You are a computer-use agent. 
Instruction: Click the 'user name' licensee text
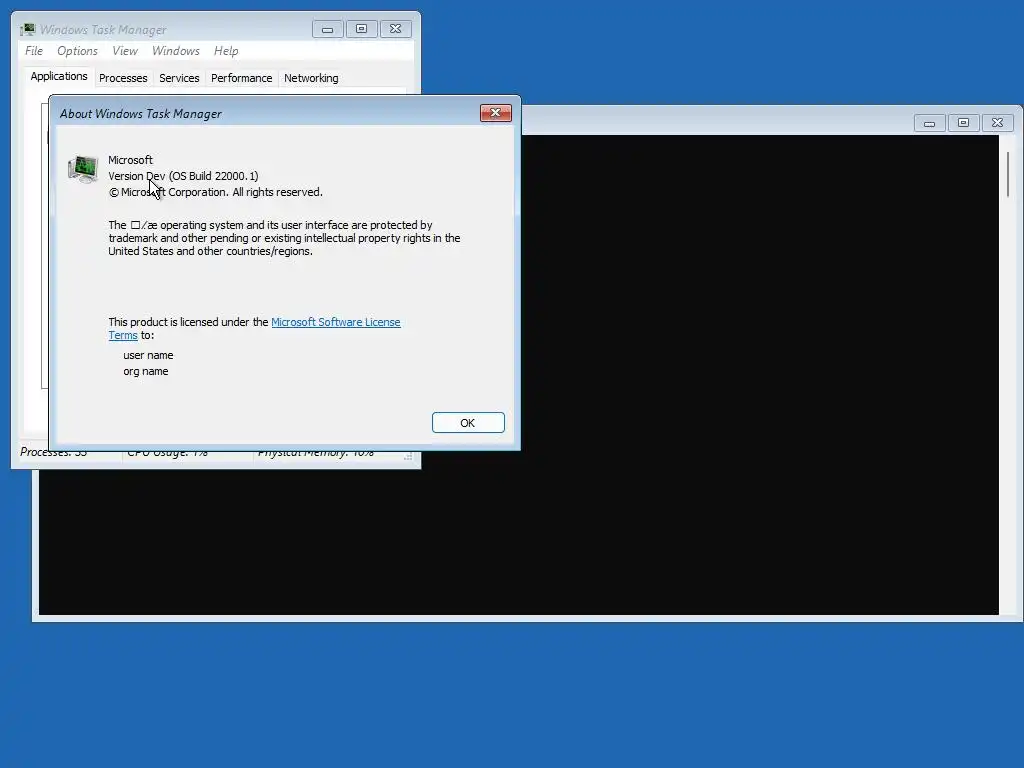pos(148,355)
